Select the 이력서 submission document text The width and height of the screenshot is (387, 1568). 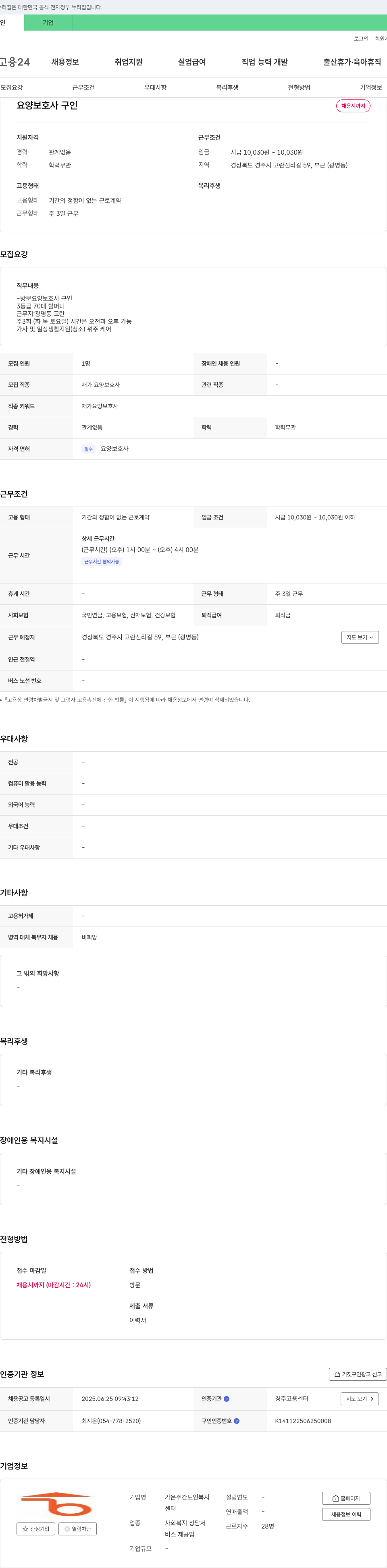click(138, 1320)
